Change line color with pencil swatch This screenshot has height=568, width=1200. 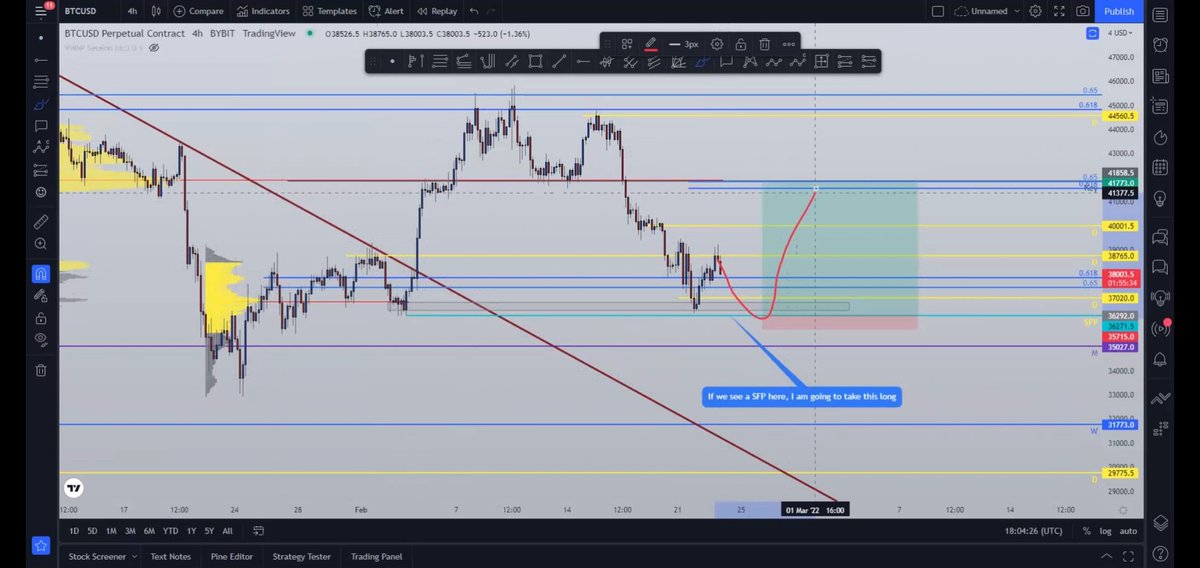click(x=651, y=44)
